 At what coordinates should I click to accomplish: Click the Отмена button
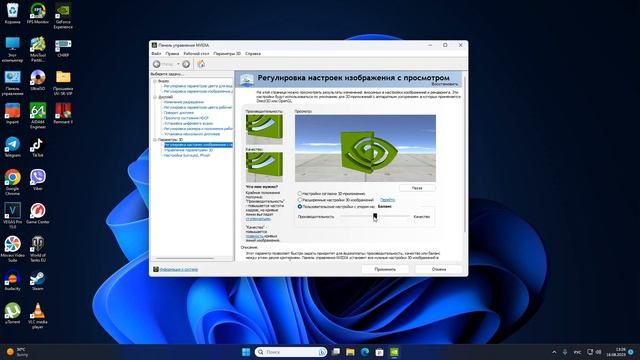(439, 269)
